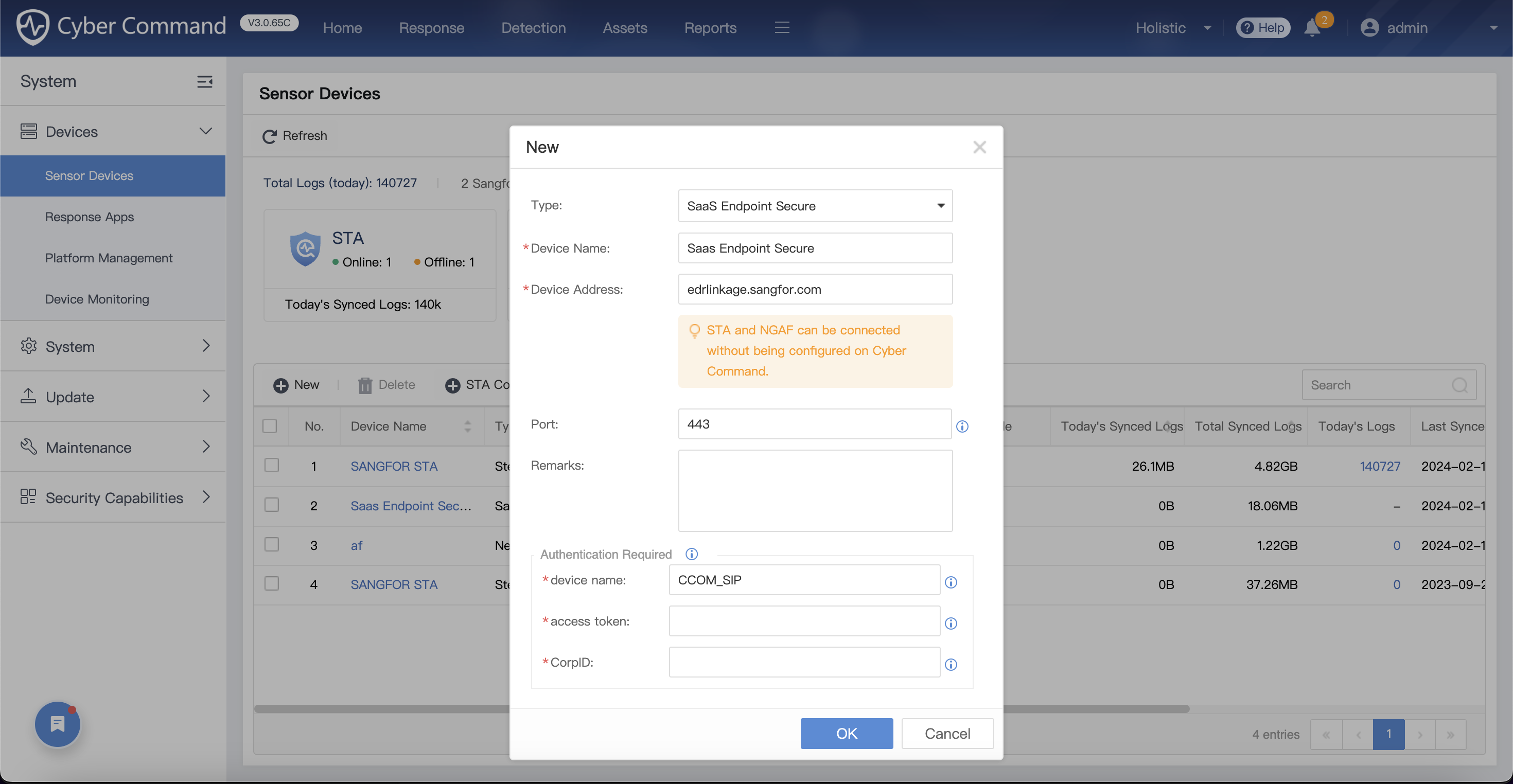Click the trash Delete icon in toolbar
Image resolution: width=1513 pixels, height=784 pixels.
click(365, 385)
